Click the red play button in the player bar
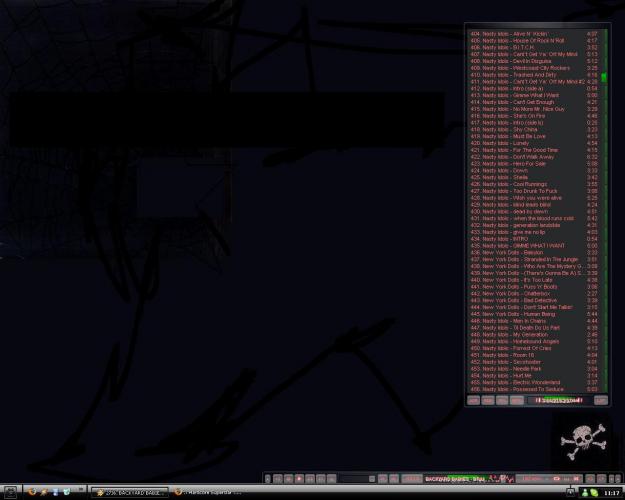Viewport: 625px width, 500px height. (x=299, y=479)
